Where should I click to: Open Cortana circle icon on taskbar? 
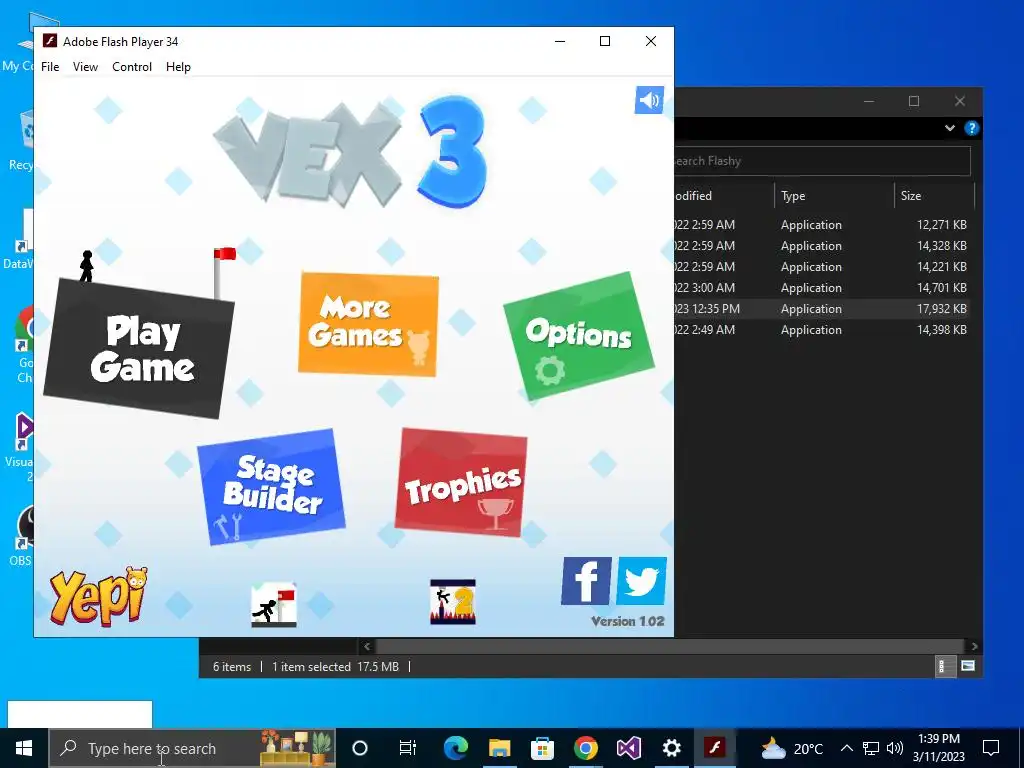click(360, 748)
